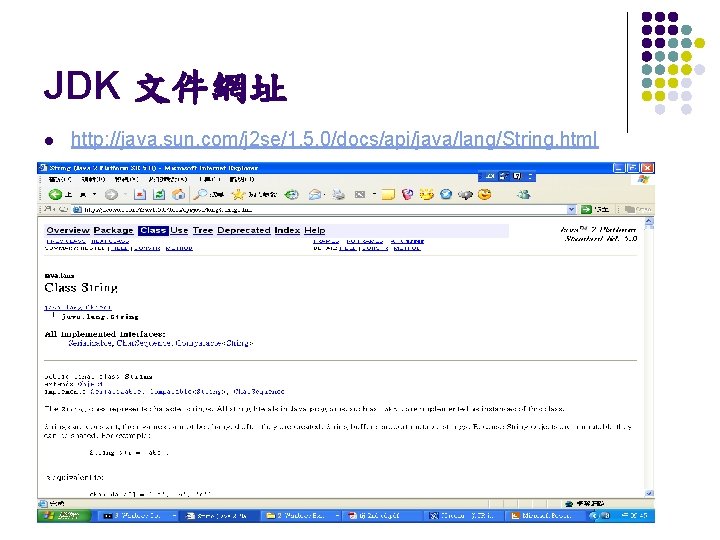Click the green Back arrow in IE toolbar

tap(56, 195)
